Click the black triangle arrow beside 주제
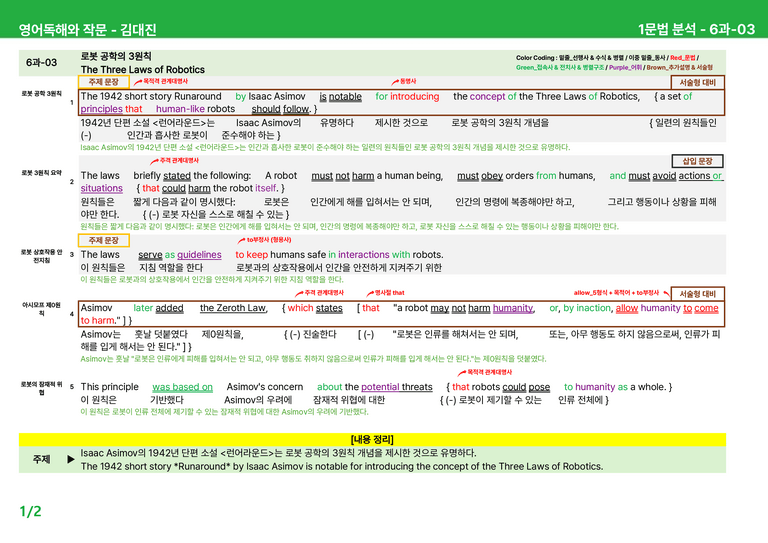768x543 pixels. [x=71, y=459]
